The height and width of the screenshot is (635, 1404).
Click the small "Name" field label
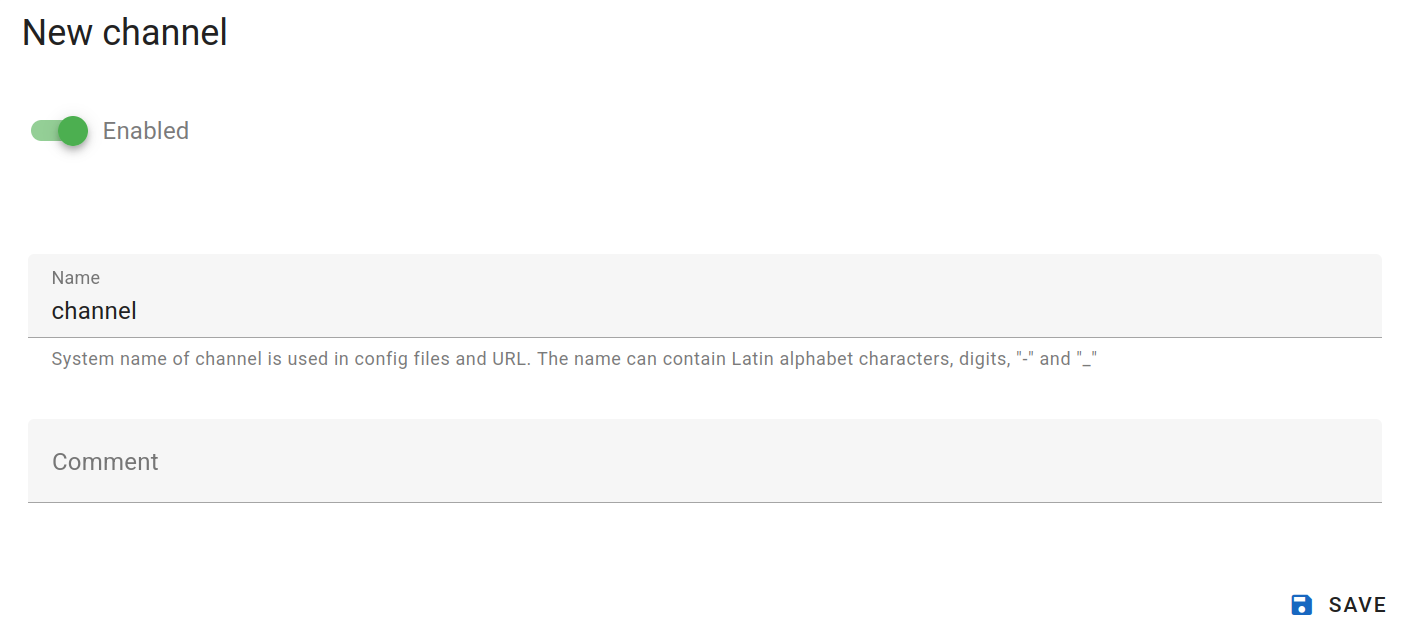click(x=76, y=278)
